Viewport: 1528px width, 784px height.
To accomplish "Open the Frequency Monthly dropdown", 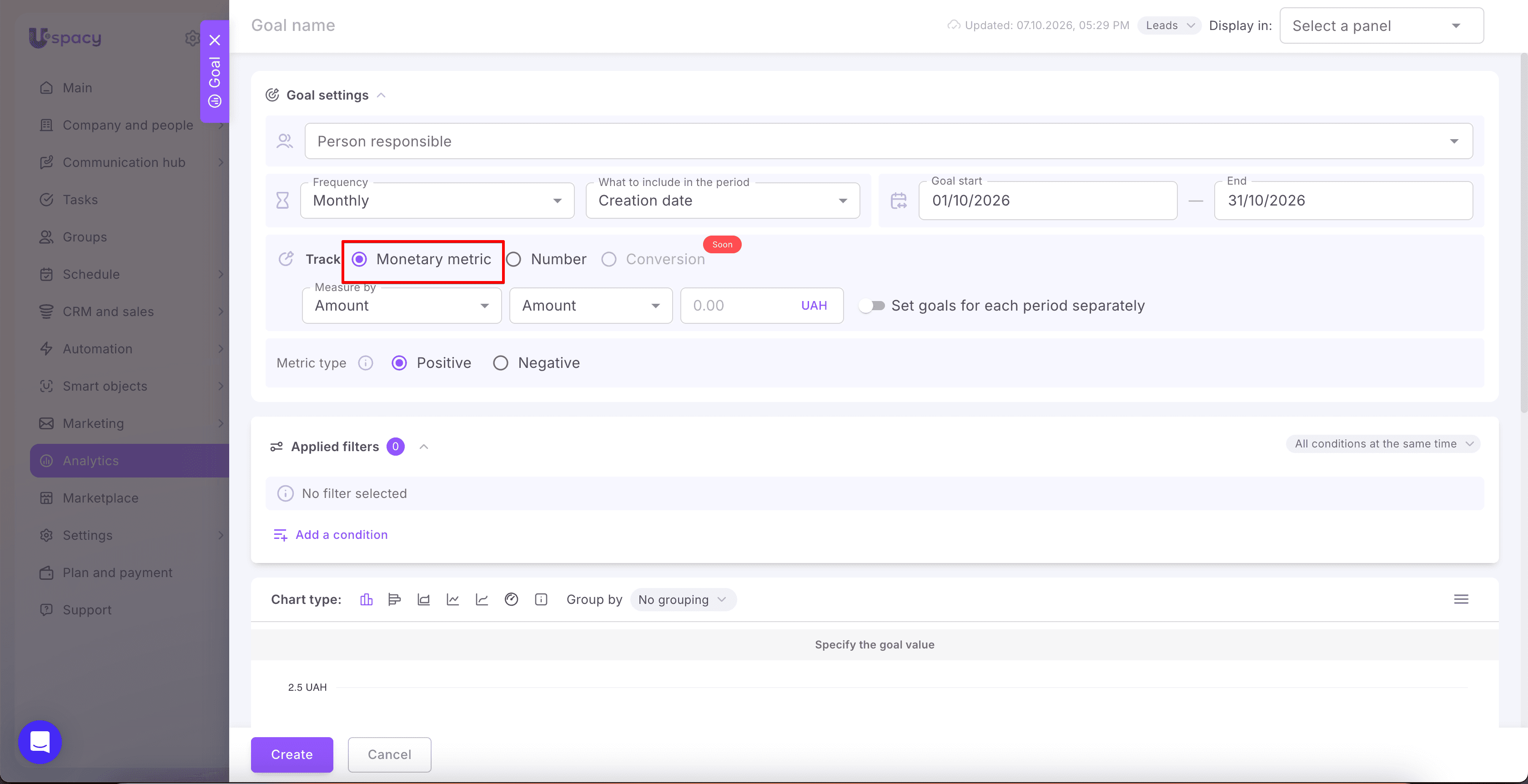I will (x=437, y=201).
